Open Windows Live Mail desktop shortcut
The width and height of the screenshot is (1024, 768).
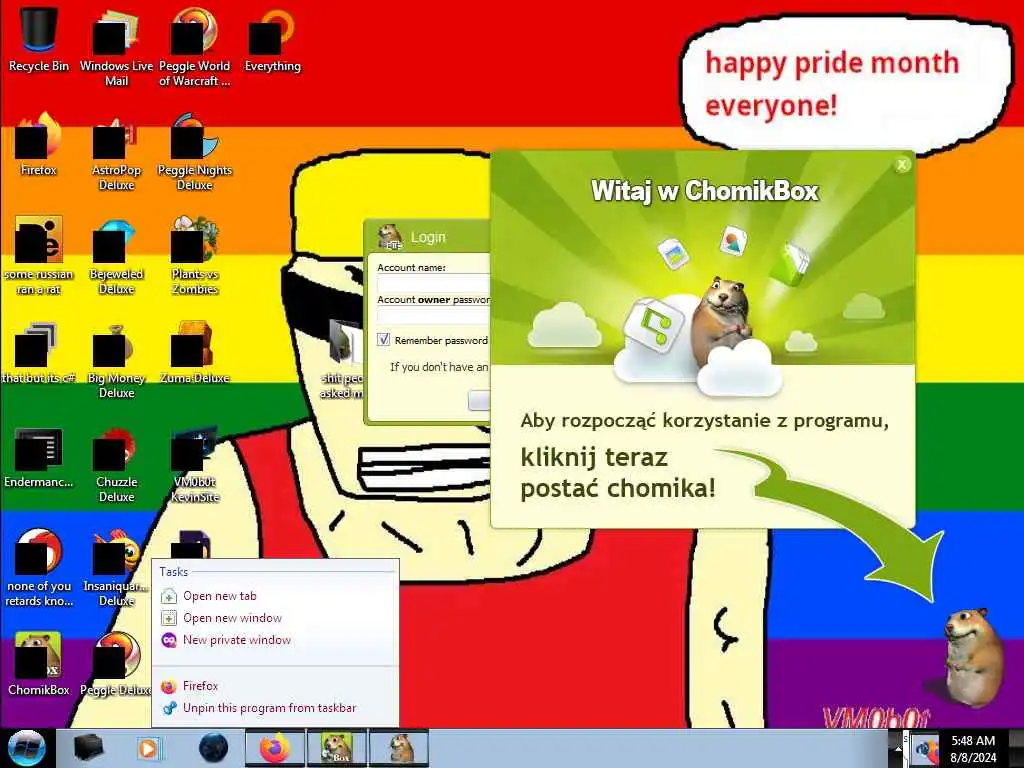click(x=116, y=46)
